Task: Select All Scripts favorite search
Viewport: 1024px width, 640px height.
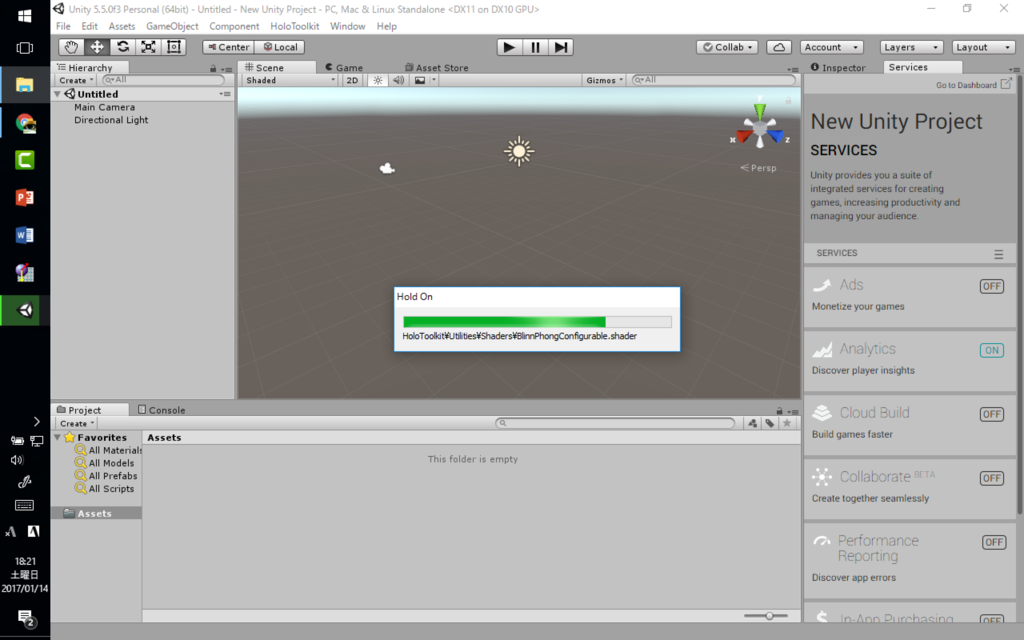Action: (104, 488)
